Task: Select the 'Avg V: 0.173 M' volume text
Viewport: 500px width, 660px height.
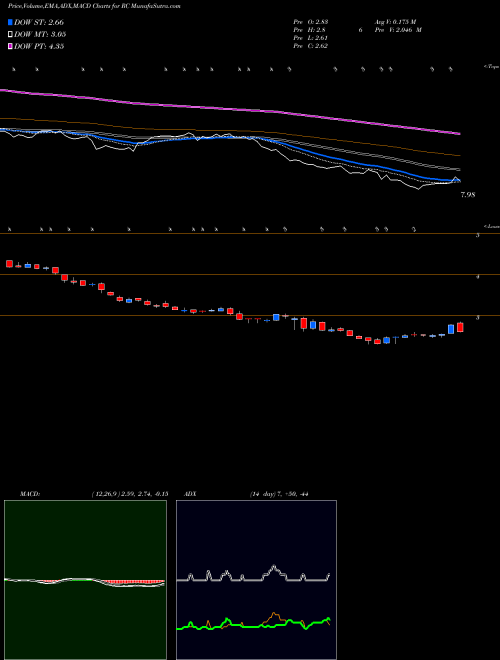Action: click(x=395, y=21)
